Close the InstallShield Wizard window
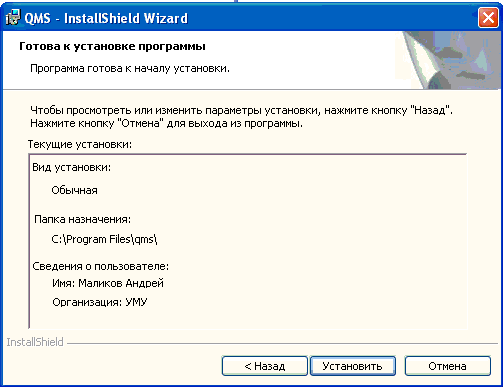Screen dimensions: 503x387 pos(488,17)
